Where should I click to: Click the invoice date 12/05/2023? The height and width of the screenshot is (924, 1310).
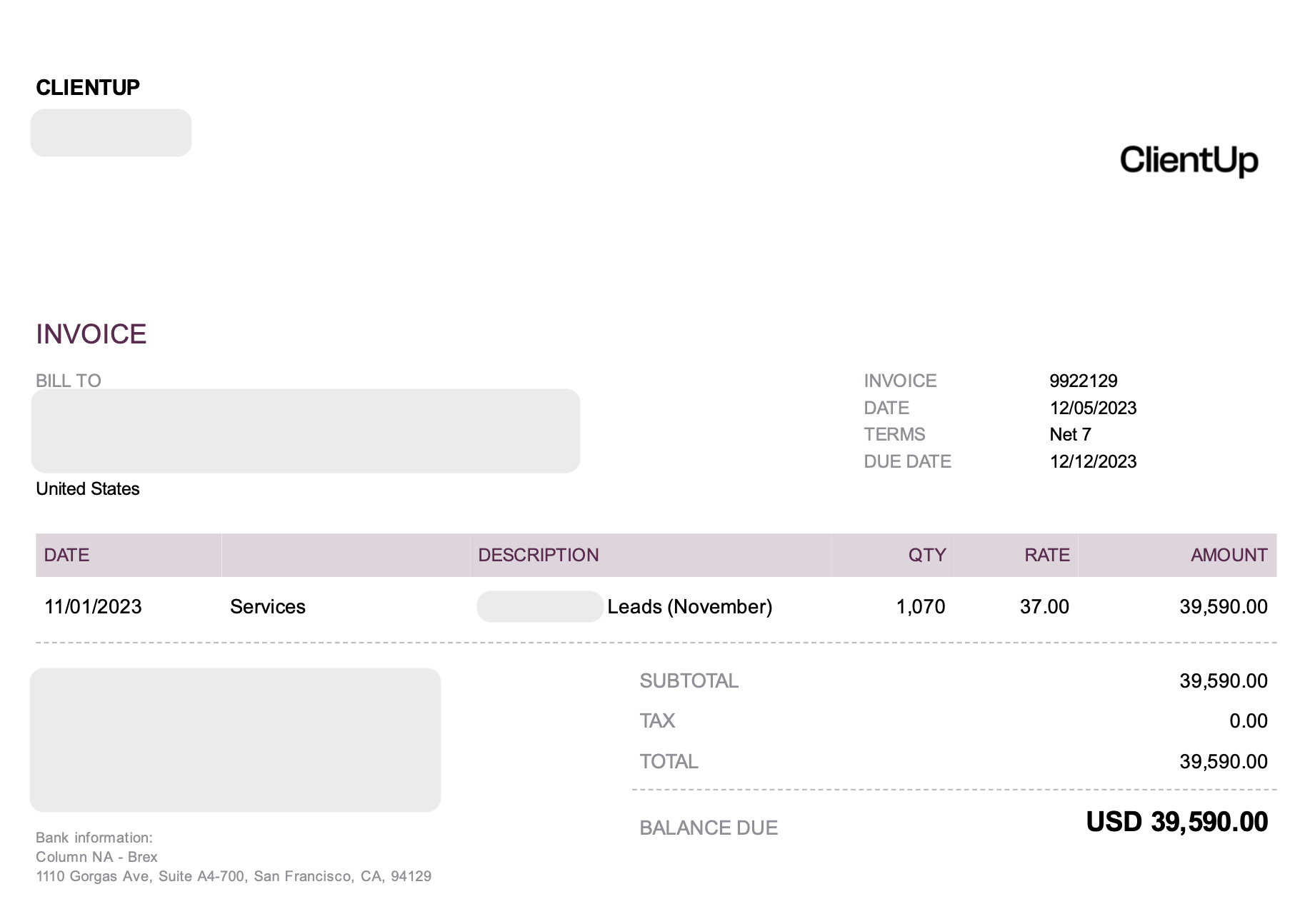1092,408
